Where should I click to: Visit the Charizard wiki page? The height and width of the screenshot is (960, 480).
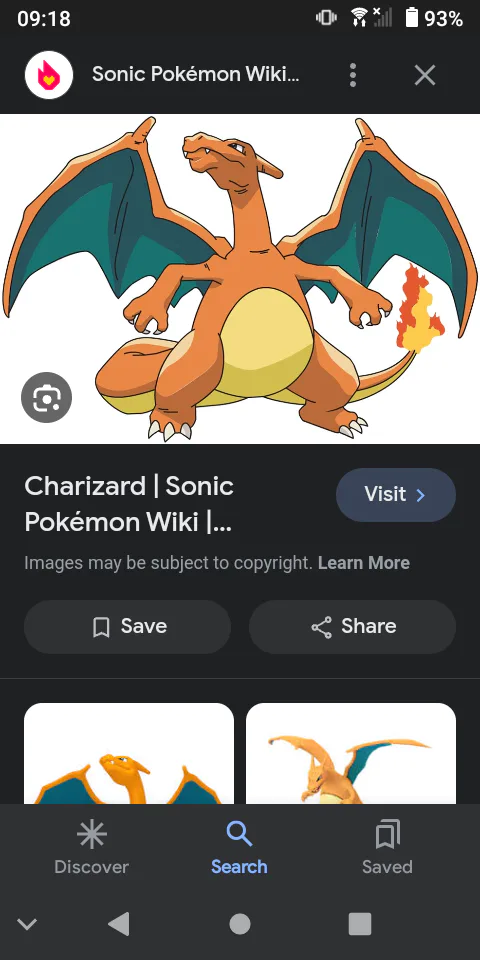click(396, 495)
